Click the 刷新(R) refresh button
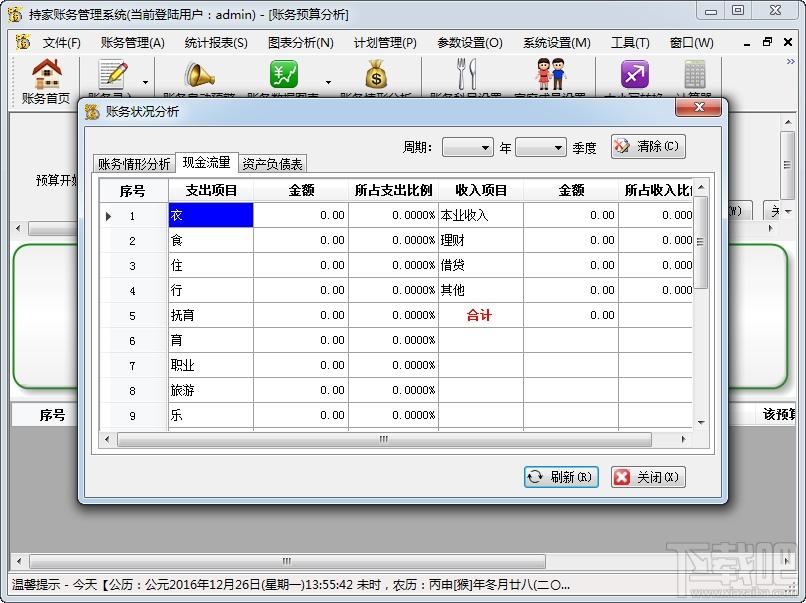The height and width of the screenshot is (603, 806). [561, 477]
